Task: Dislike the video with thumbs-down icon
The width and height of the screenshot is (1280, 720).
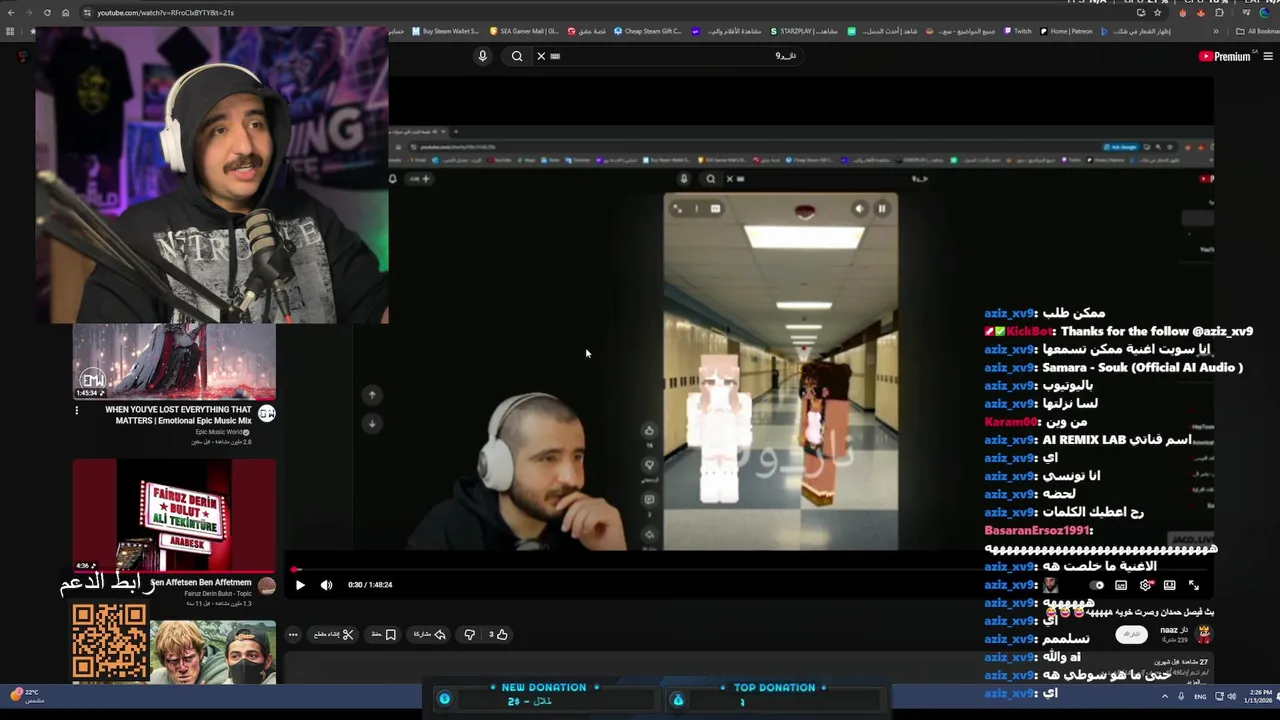Action: [x=470, y=634]
